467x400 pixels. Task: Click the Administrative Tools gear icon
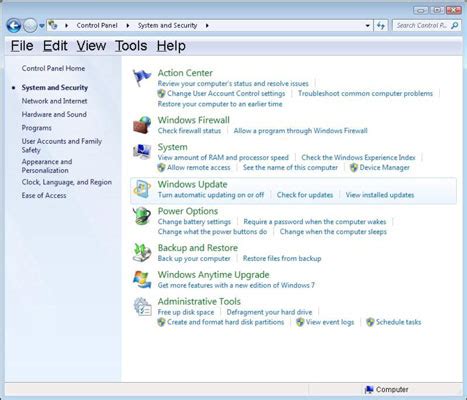coord(142,307)
